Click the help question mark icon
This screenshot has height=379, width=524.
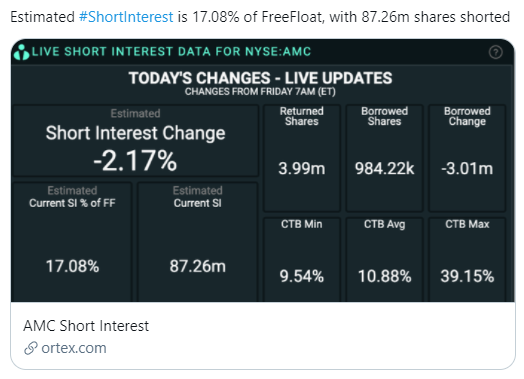[495, 52]
